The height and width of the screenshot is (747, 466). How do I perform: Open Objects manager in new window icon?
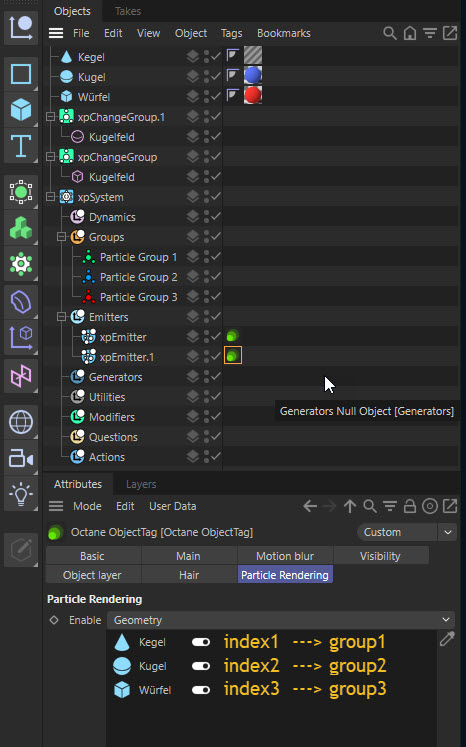point(450,33)
